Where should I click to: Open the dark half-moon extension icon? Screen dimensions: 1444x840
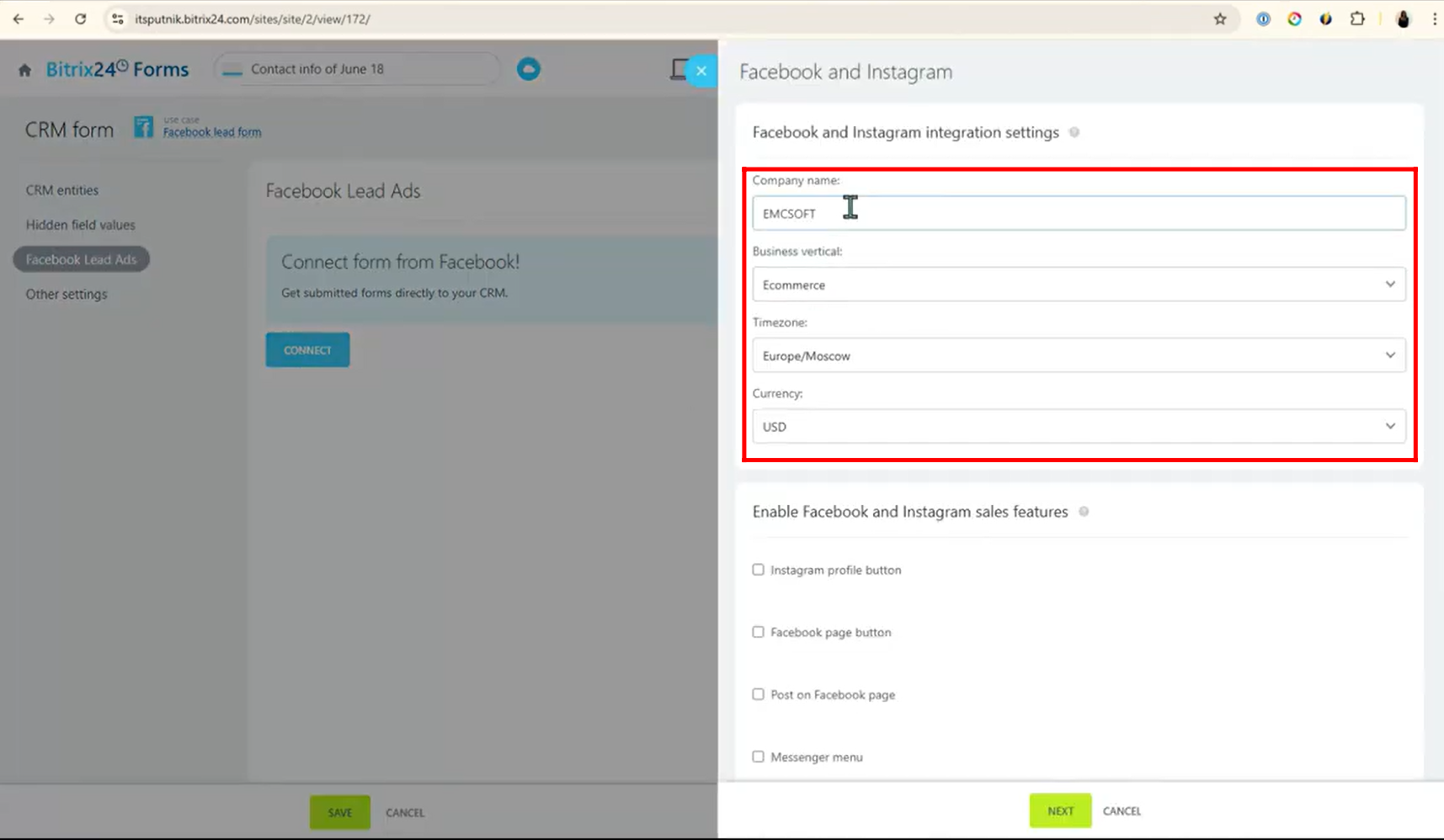[x=1325, y=19]
